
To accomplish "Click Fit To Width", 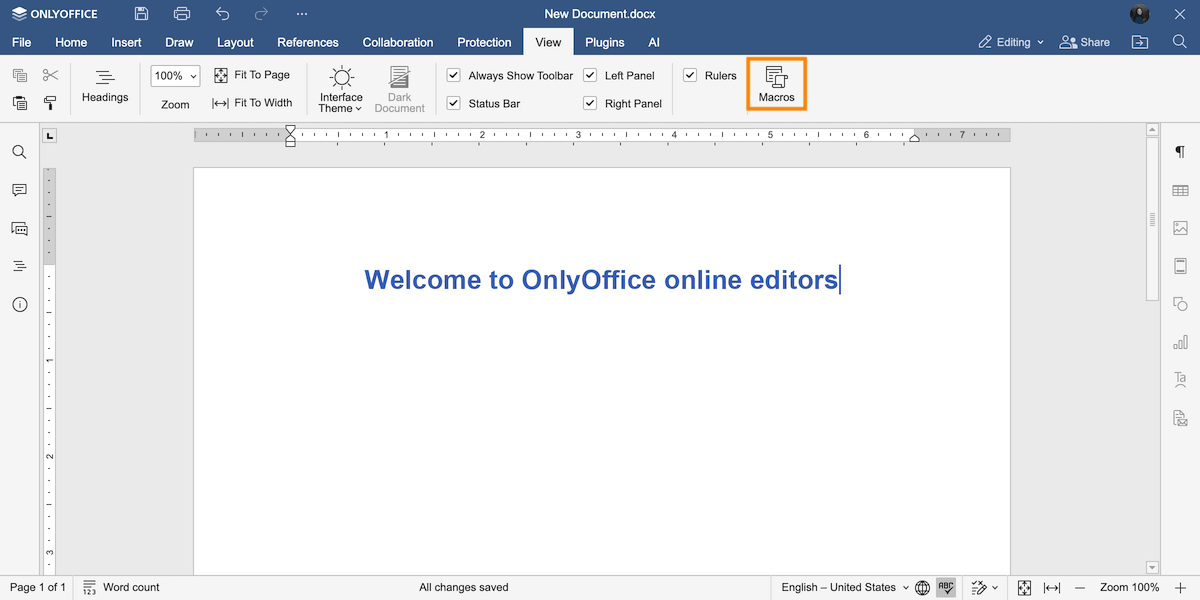I will coord(252,103).
